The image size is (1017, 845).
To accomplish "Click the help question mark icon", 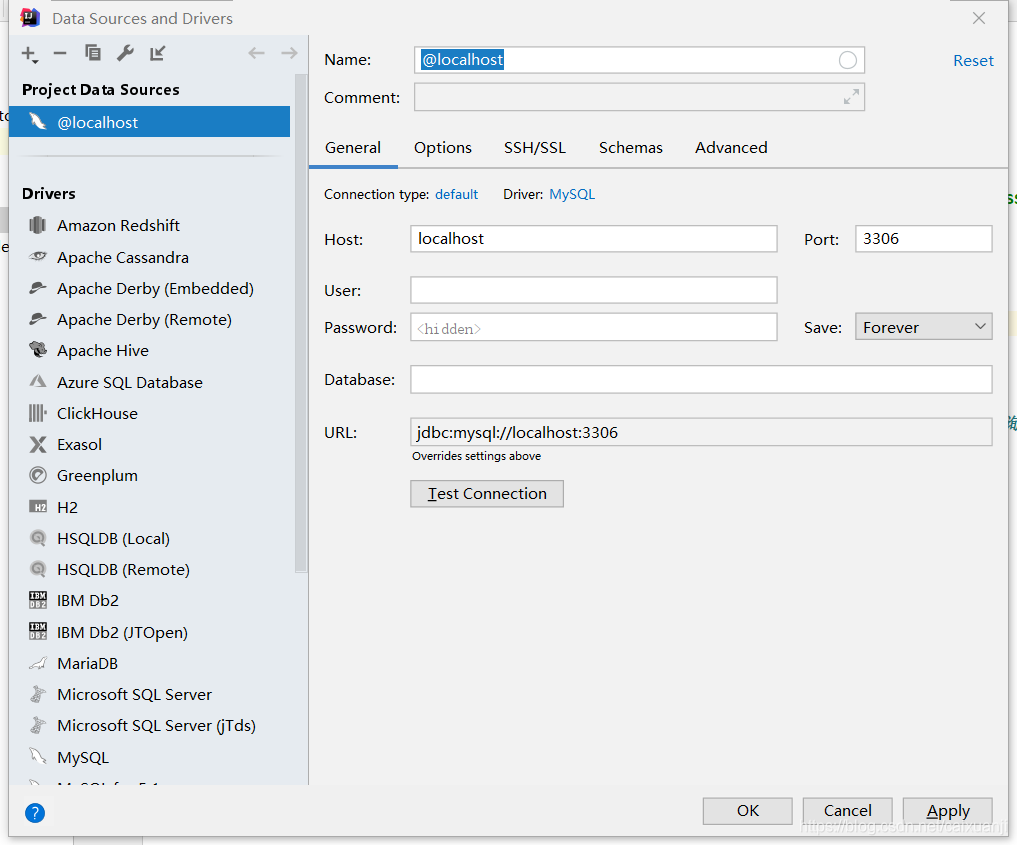I will coord(35,813).
